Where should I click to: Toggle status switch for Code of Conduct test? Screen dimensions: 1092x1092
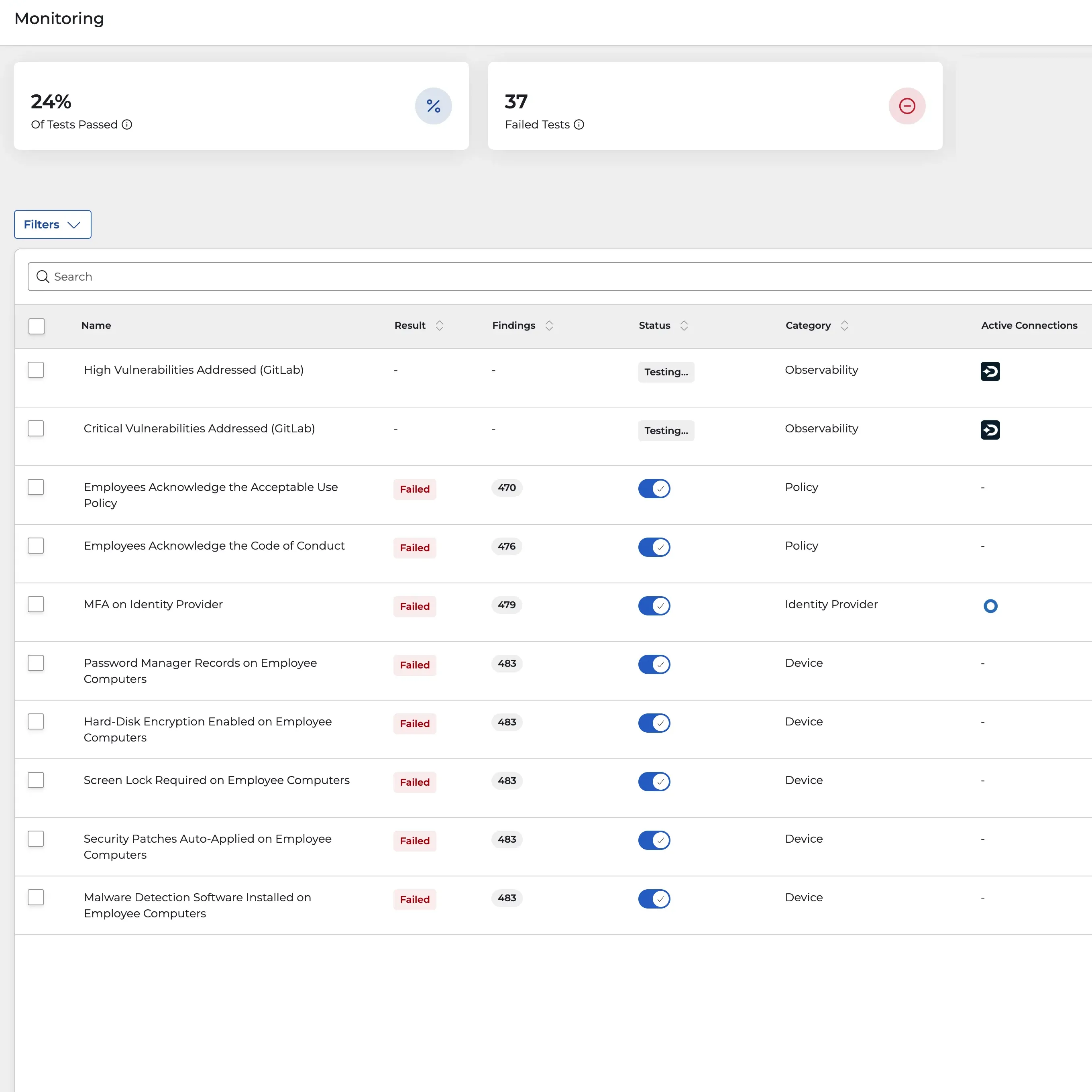point(654,547)
